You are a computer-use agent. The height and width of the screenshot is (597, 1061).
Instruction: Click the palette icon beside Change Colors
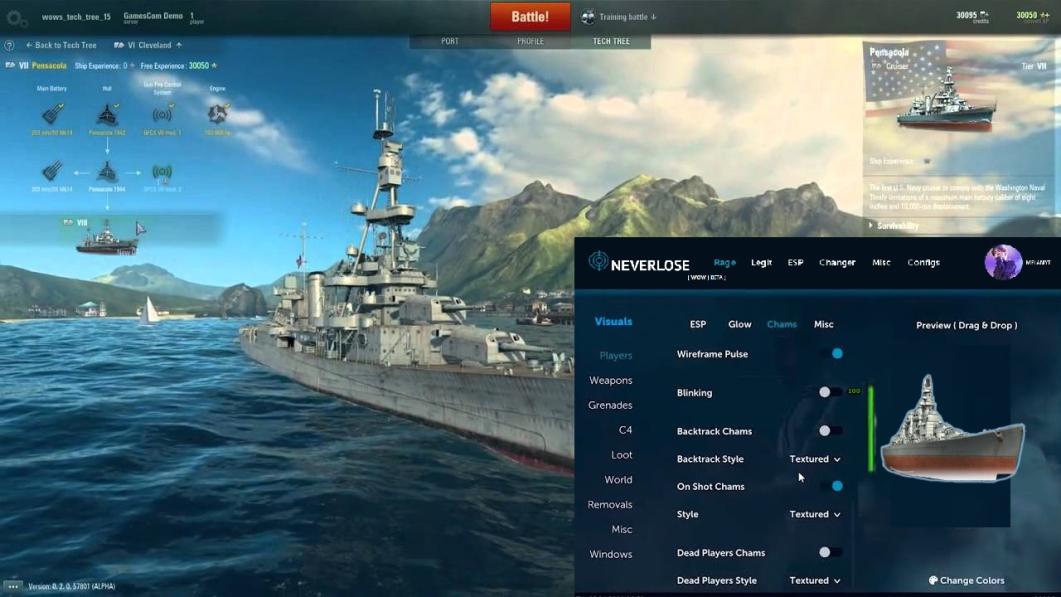pos(933,580)
